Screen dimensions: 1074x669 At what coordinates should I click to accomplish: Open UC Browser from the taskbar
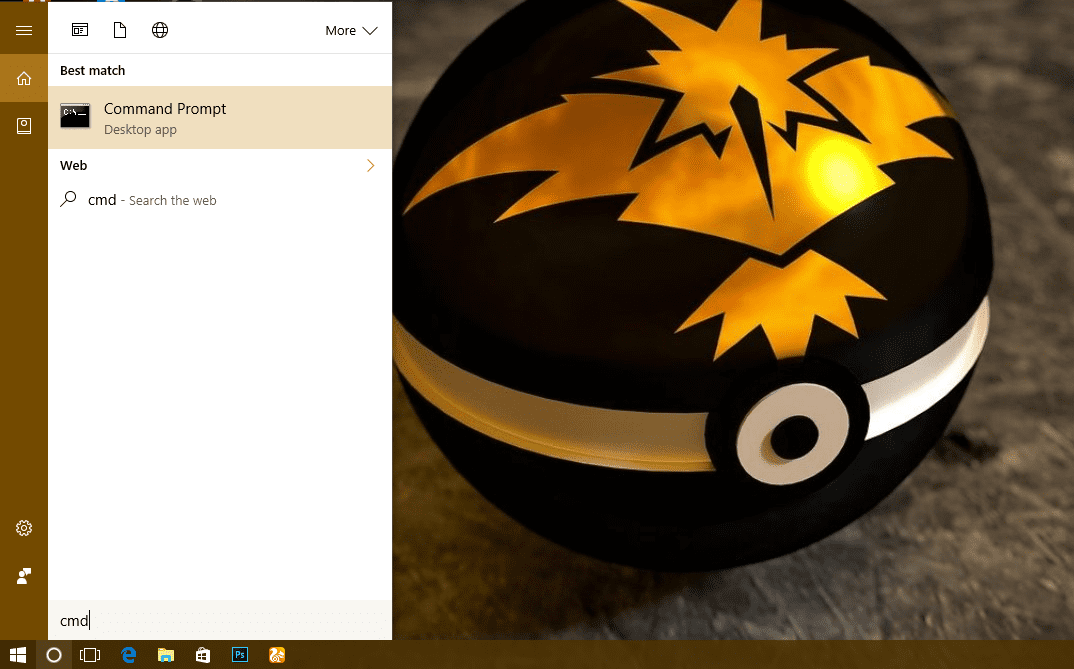coord(277,655)
